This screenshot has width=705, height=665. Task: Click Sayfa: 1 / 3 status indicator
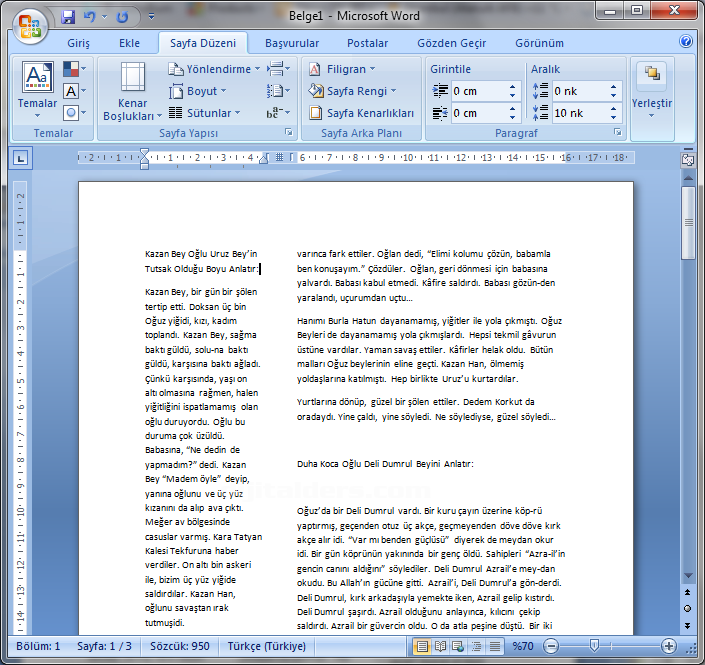tap(104, 646)
